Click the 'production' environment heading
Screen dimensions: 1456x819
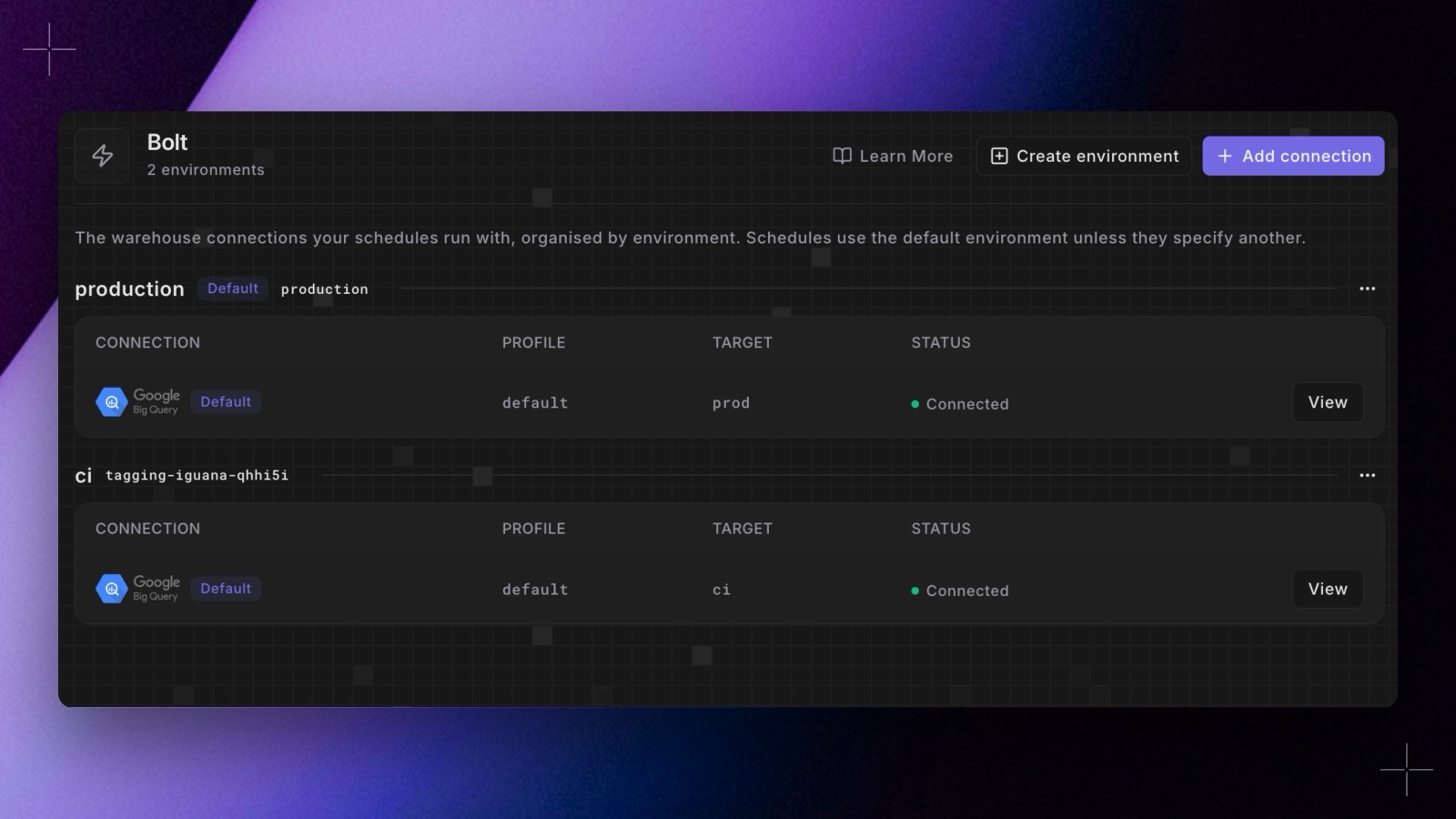click(x=129, y=289)
